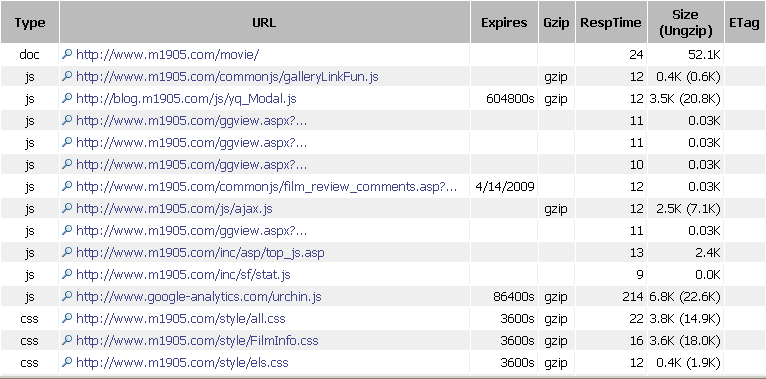Select the 86400s expires value
Image resolution: width=766 pixels, height=379 pixels.
[x=514, y=296]
